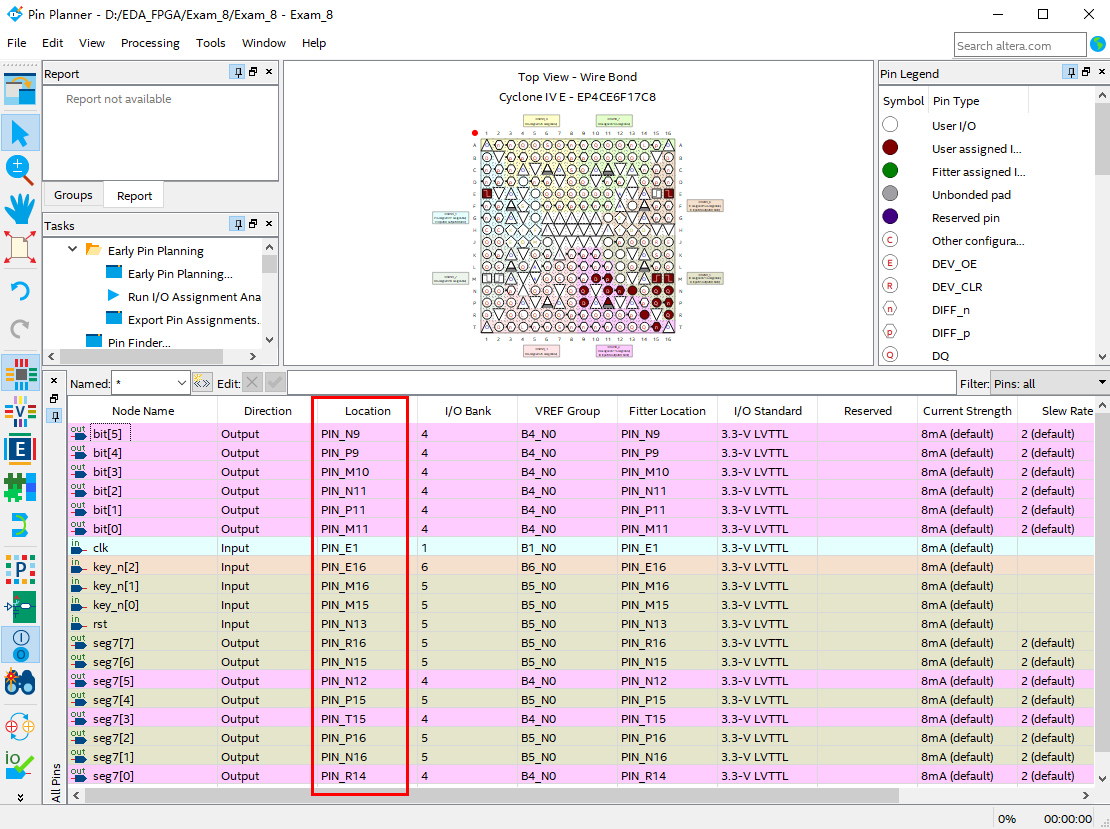
Task: Click the globe icon next to search
Action: tap(1098, 44)
